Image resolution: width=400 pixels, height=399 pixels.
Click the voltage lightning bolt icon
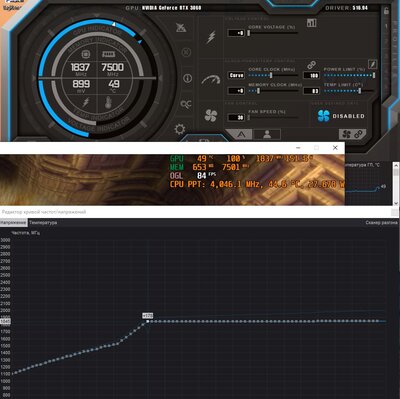[211, 37]
